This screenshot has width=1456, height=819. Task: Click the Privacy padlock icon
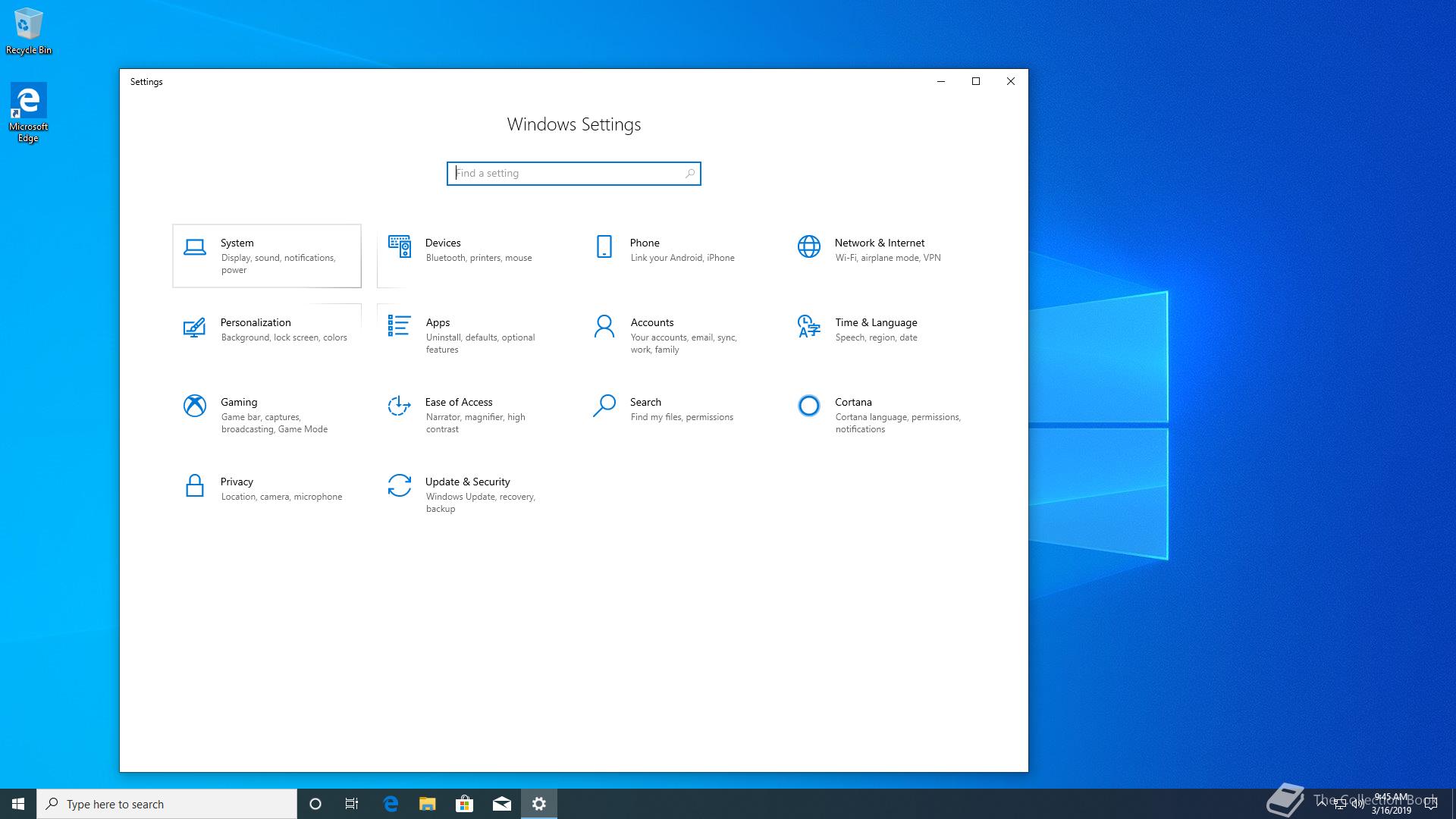tap(195, 485)
